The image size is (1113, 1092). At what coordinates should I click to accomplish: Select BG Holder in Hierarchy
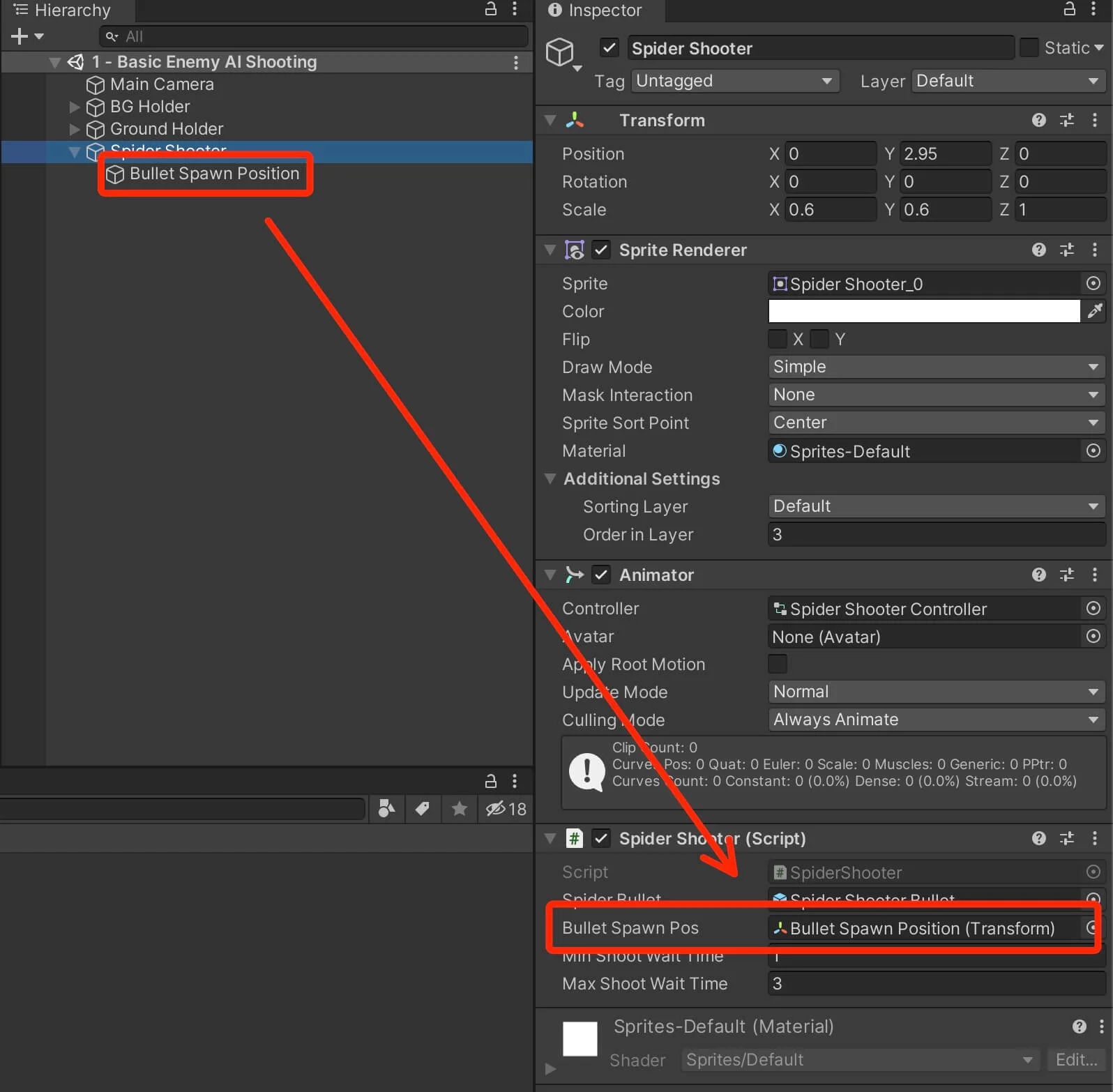(150, 107)
